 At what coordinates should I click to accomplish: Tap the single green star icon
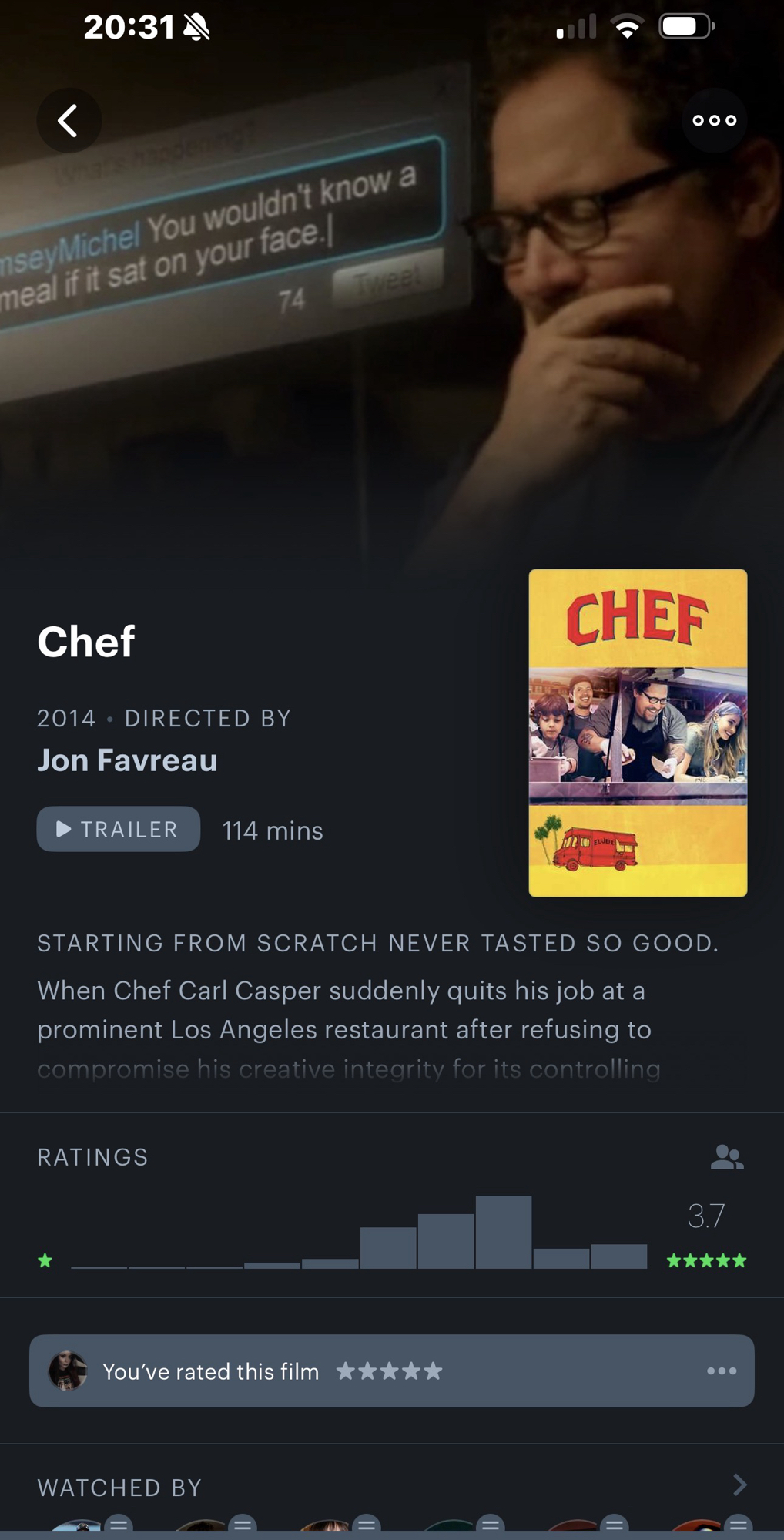(45, 1260)
